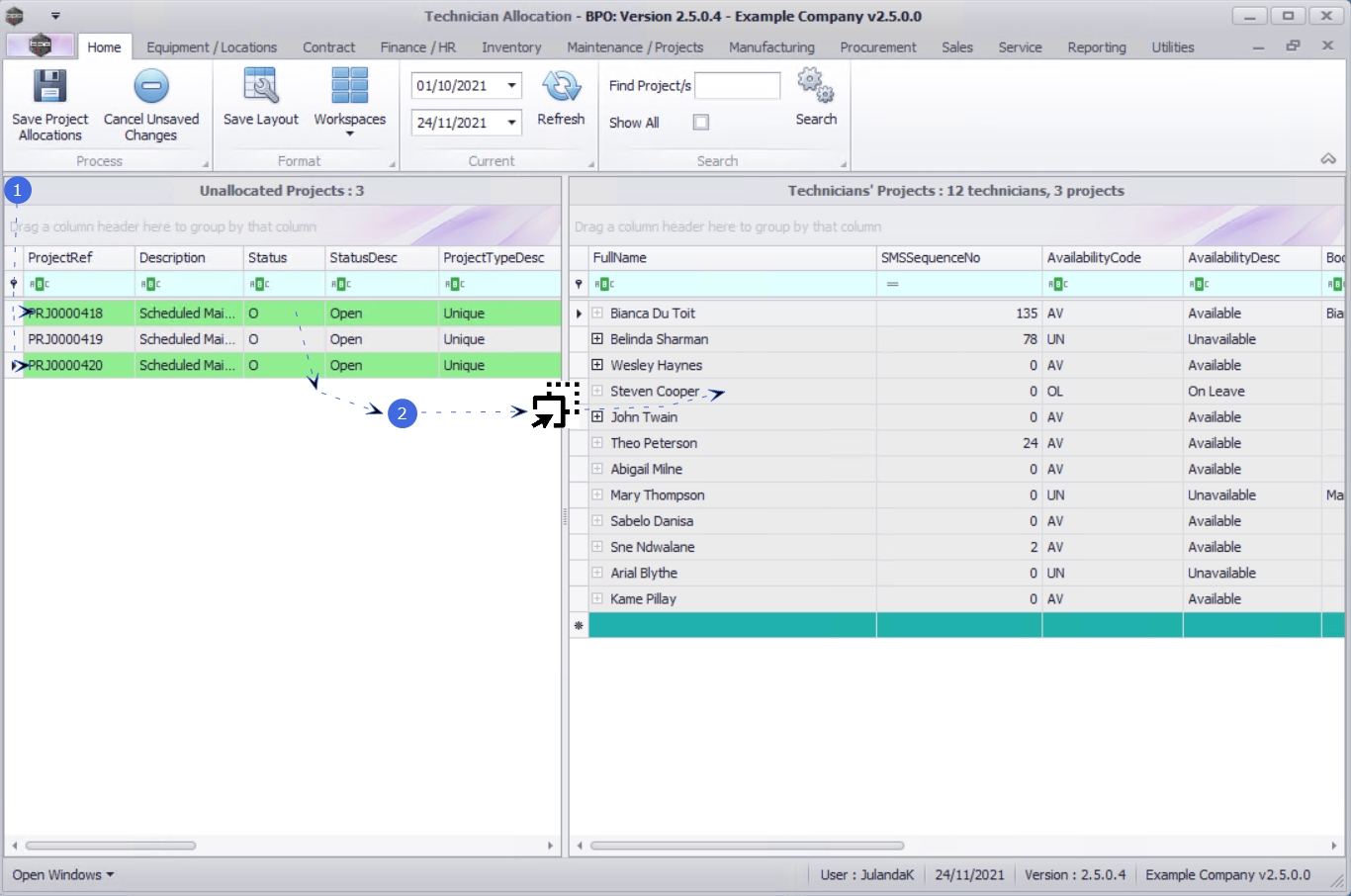Click the inner document restore window icon

(1293, 46)
